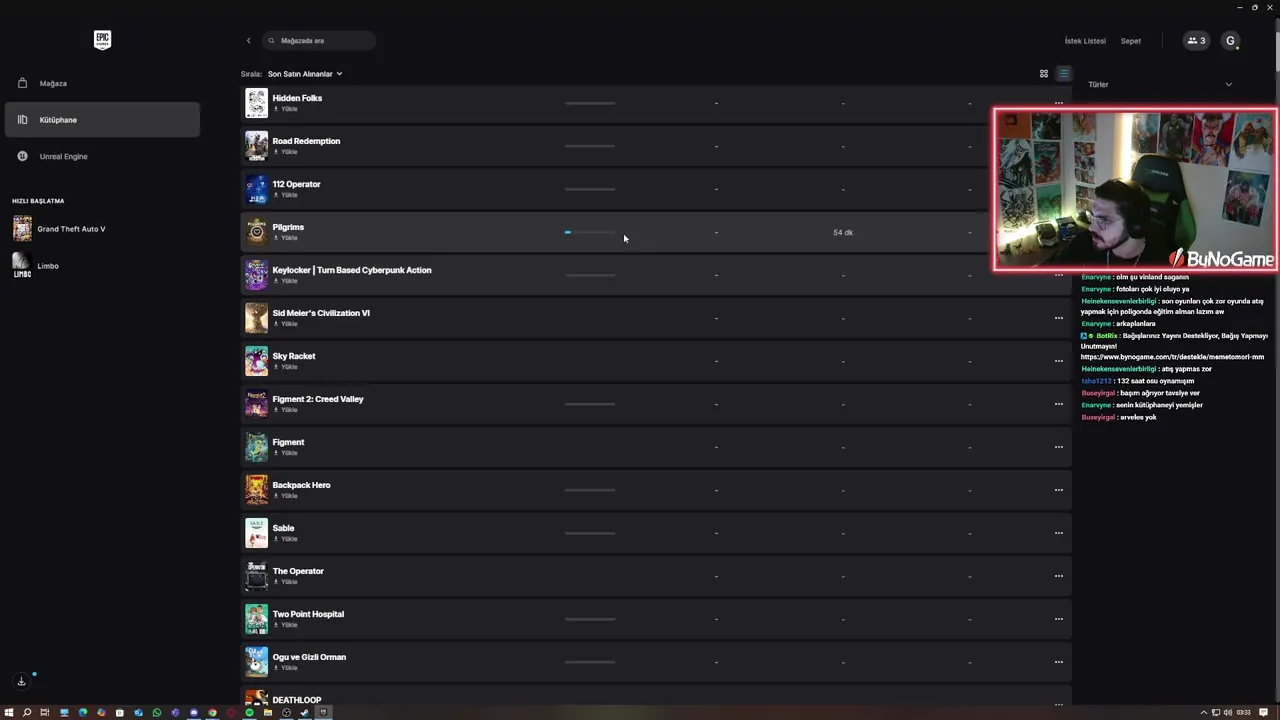Click the Pilgrims game icon
This screenshot has width=1280, height=720.
pyautogui.click(x=257, y=232)
